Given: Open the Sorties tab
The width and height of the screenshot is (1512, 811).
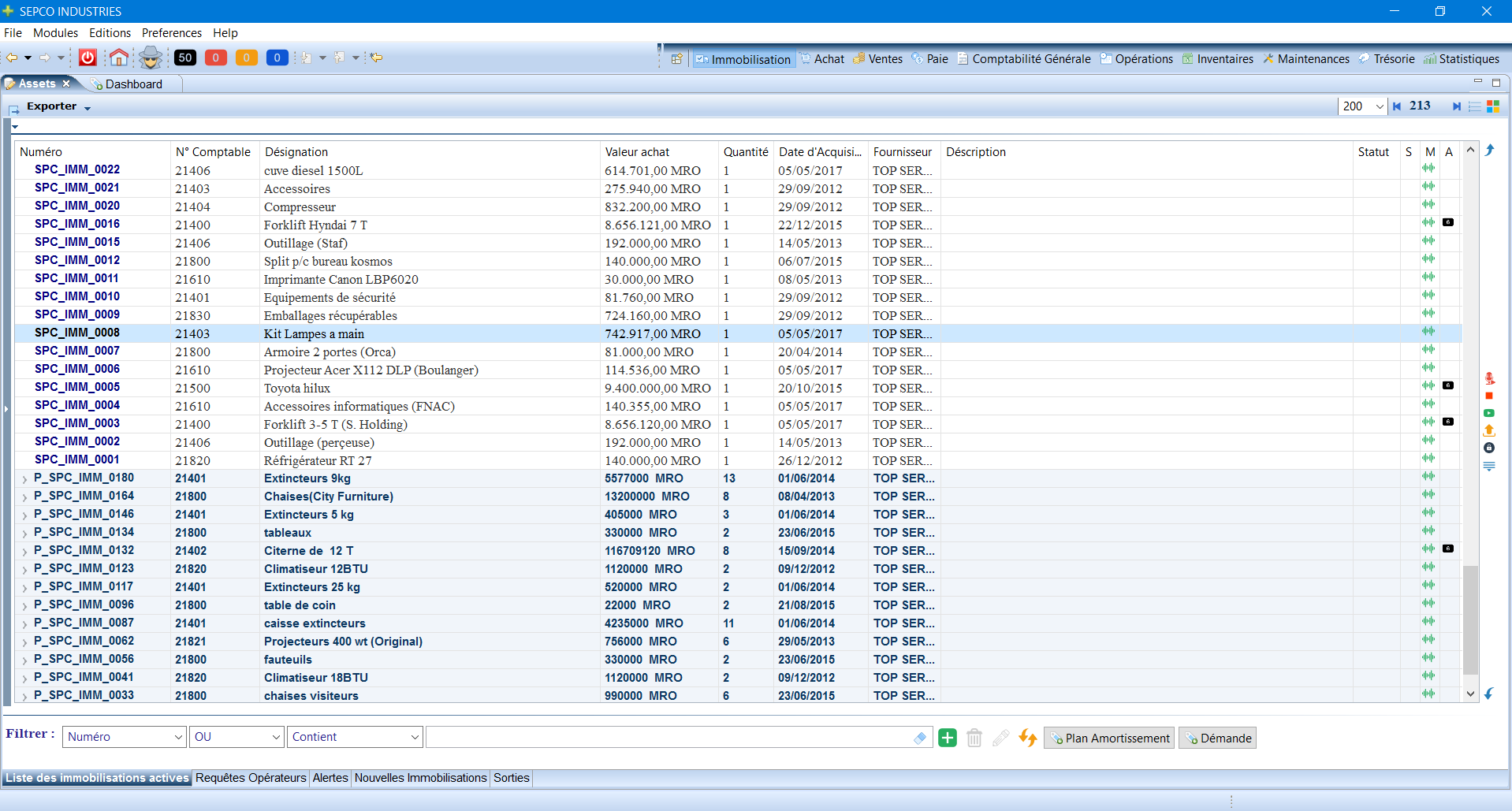Looking at the screenshot, I should coord(512,778).
